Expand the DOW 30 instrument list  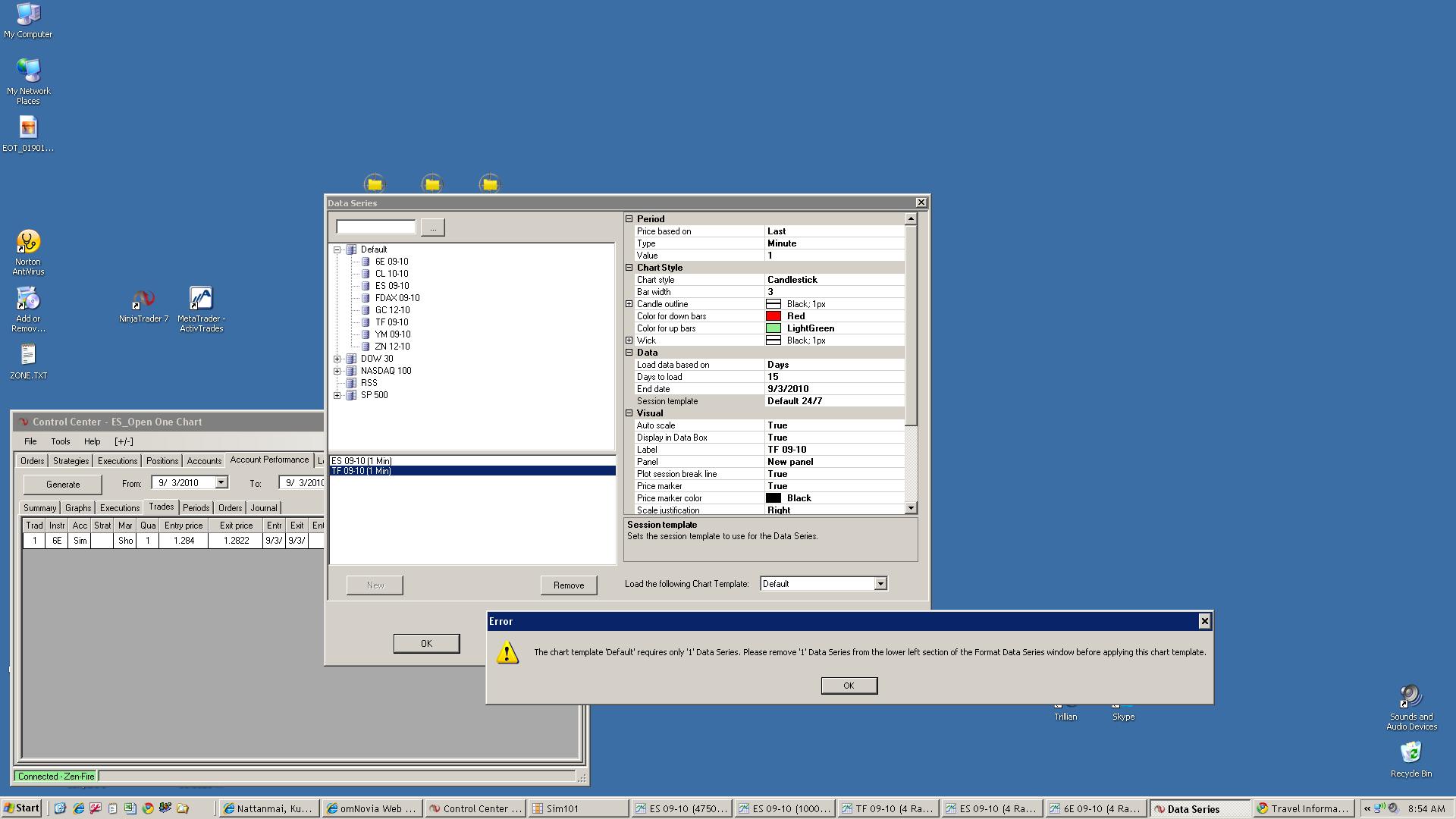[x=337, y=359]
